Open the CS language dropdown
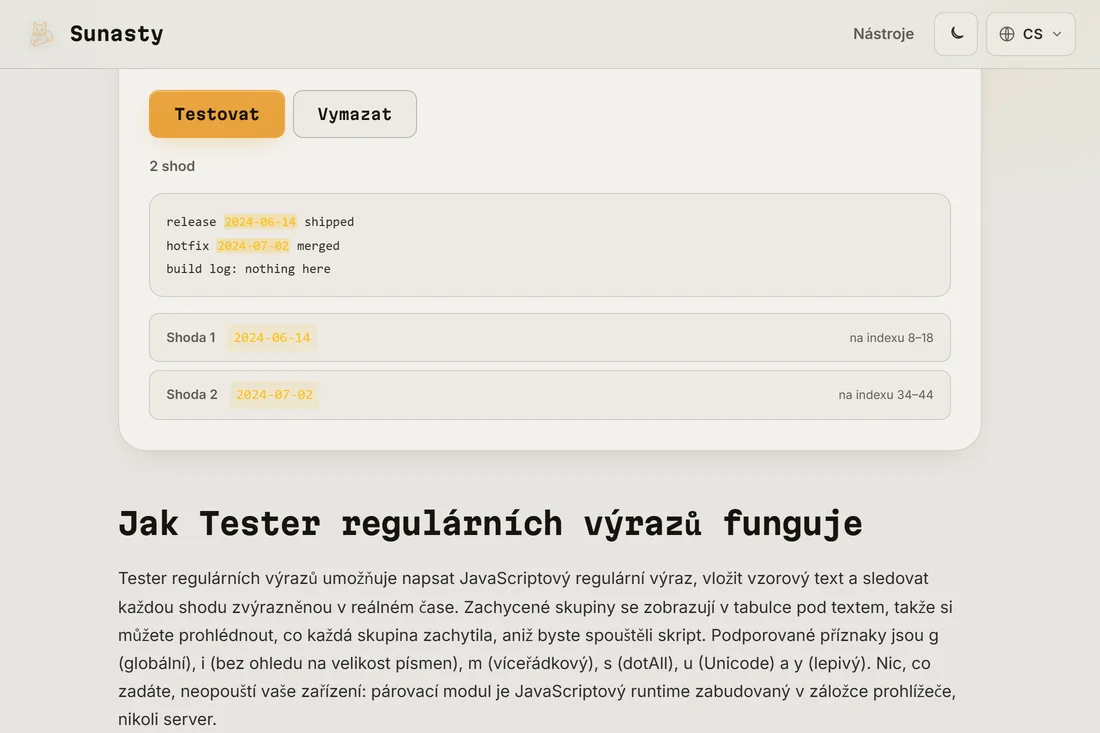The height and width of the screenshot is (733, 1100). [1030, 34]
